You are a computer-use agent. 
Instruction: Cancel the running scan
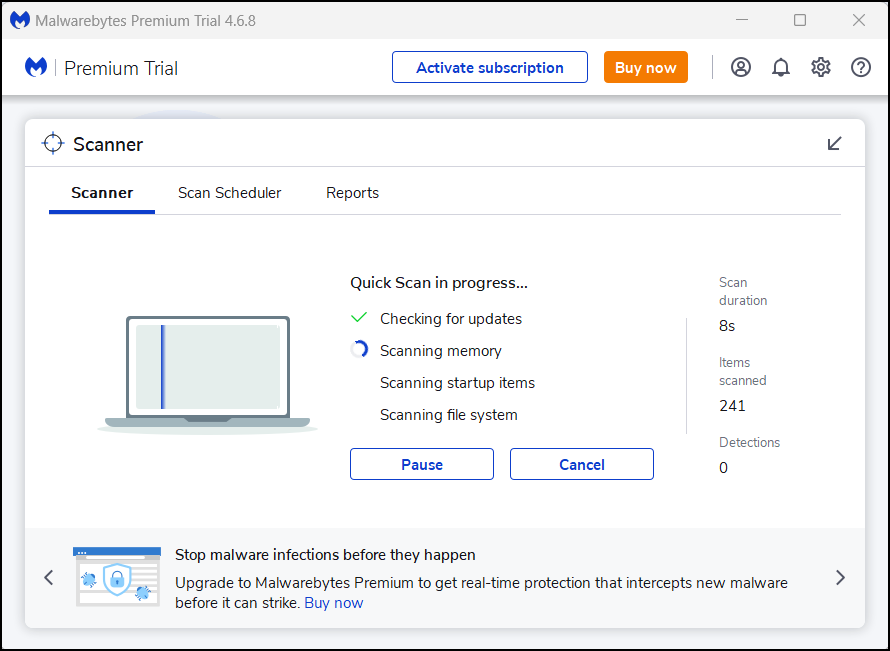click(581, 464)
